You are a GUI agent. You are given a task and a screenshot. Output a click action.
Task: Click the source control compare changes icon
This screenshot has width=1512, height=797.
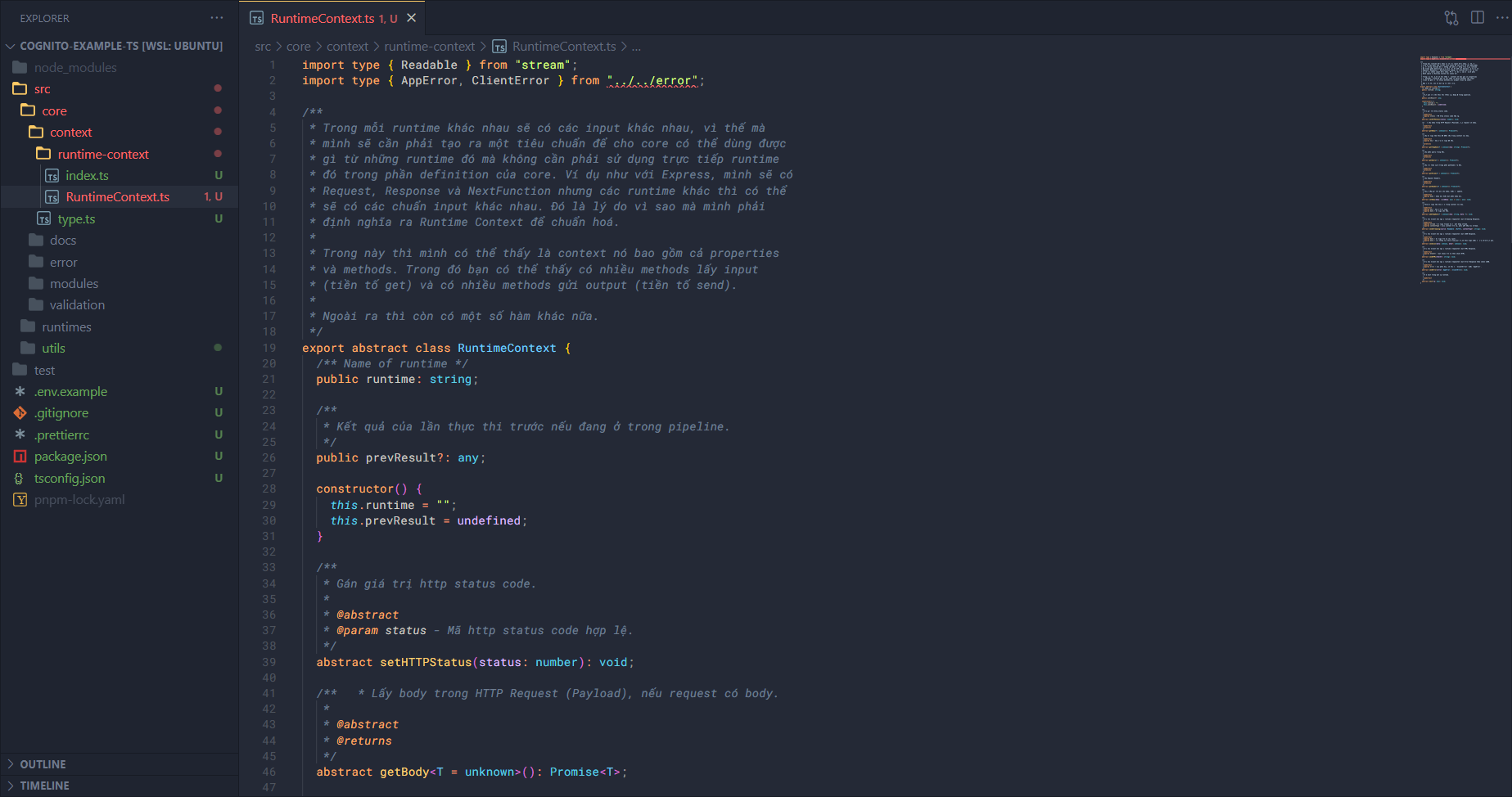click(1451, 18)
